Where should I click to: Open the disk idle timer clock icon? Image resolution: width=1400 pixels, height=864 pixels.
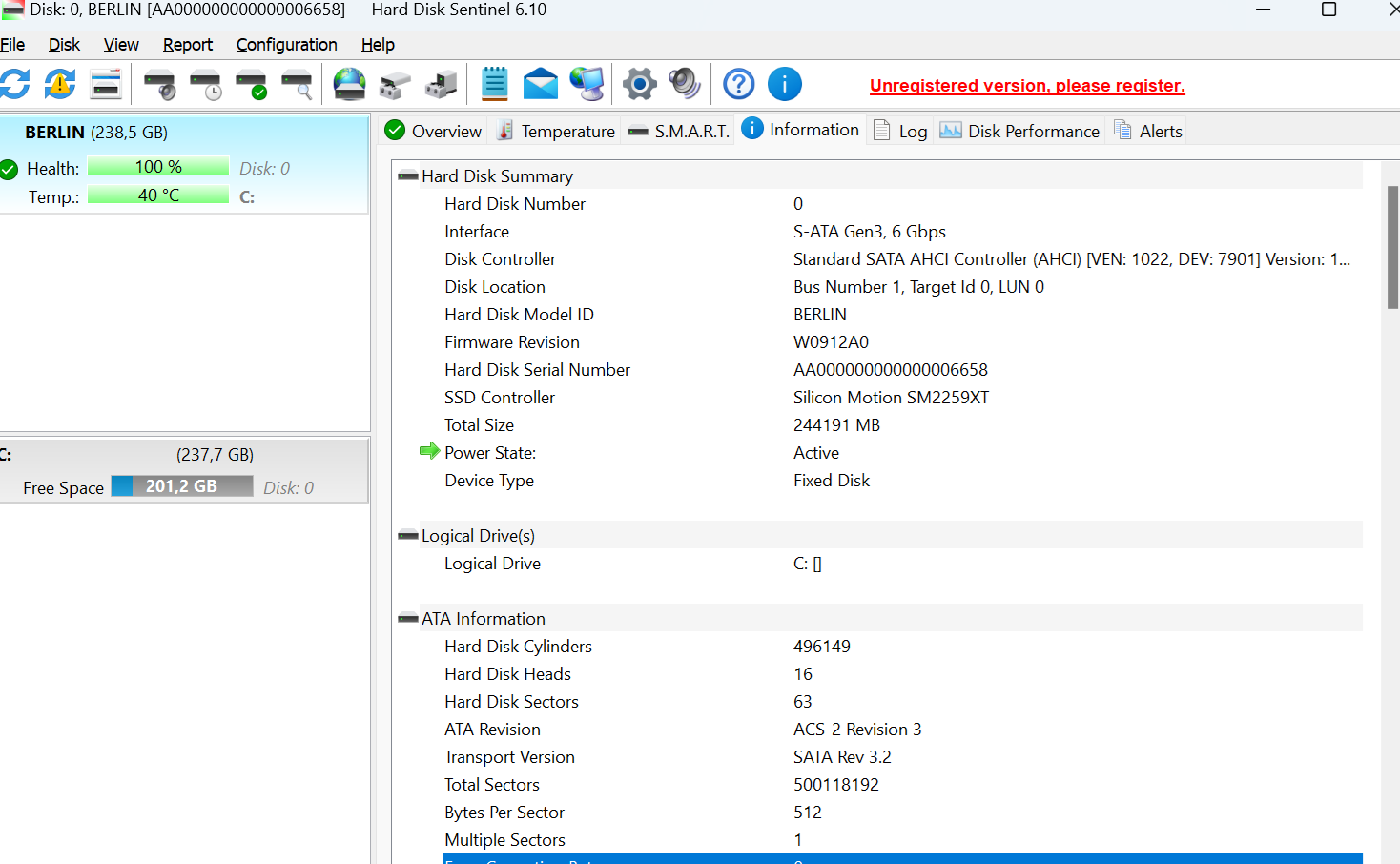click(204, 84)
